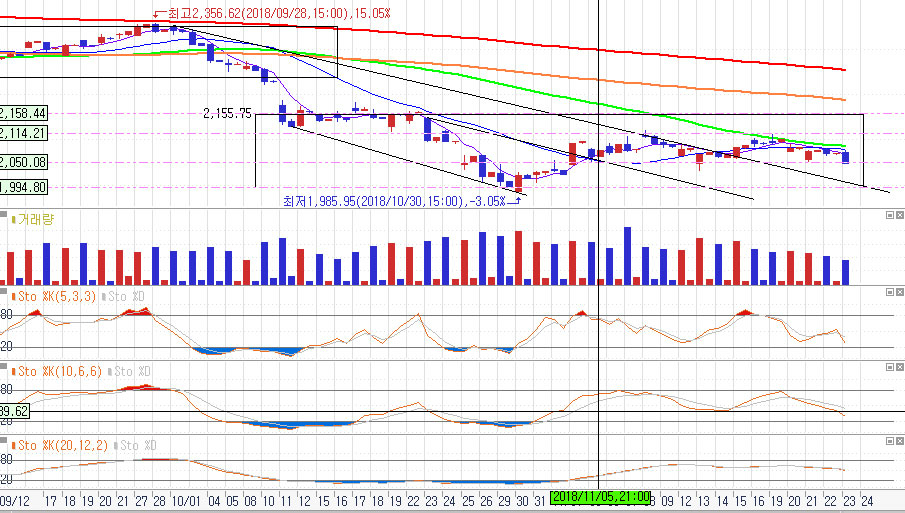The height and width of the screenshot is (513, 905).
Task: Maximize the Sto %K(5,3,3) panel
Action: (889, 292)
